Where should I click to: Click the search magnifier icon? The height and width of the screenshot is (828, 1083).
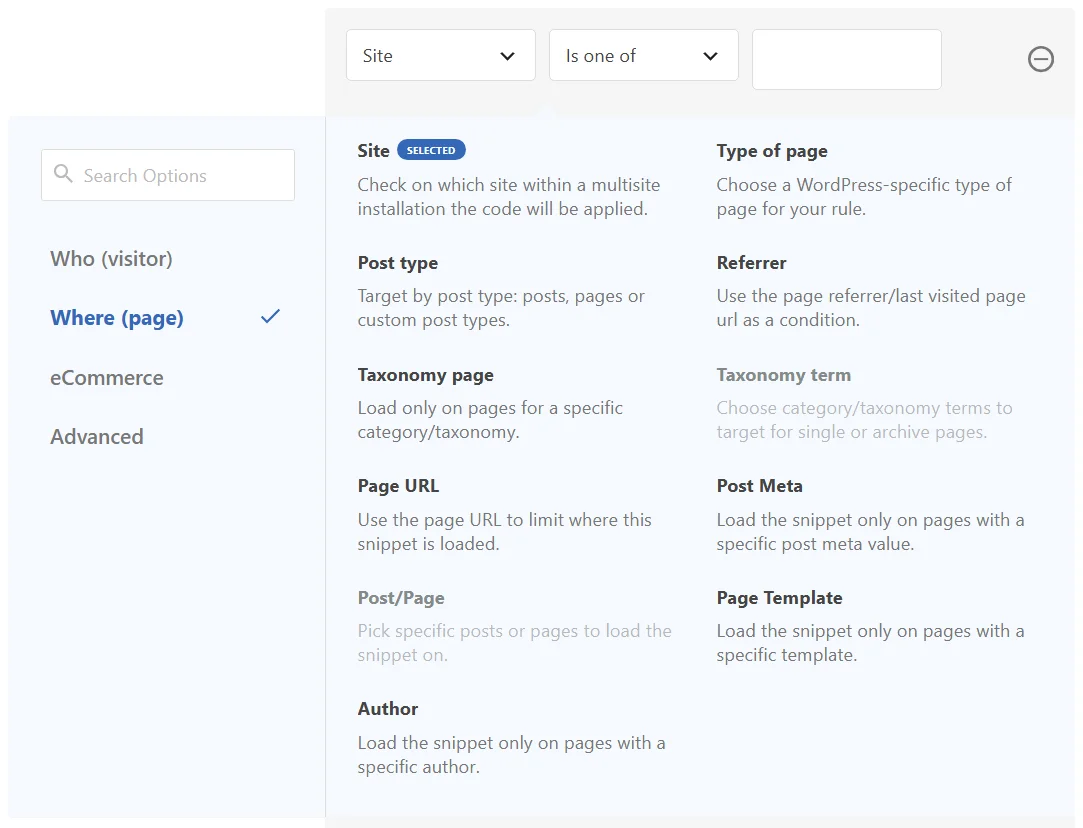tap(63, 174)
